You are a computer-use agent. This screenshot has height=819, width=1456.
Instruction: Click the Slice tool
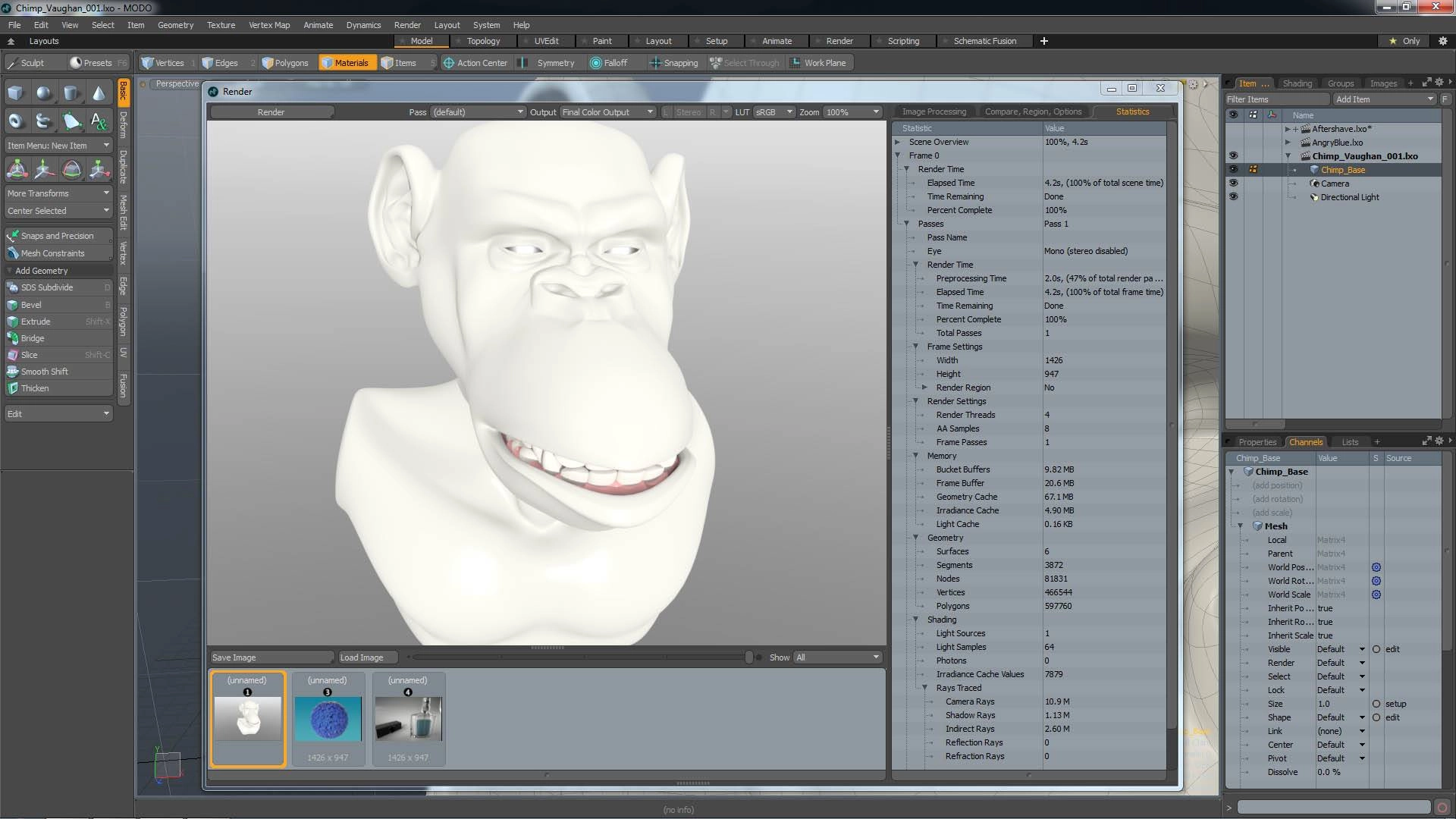click(58, 355)
